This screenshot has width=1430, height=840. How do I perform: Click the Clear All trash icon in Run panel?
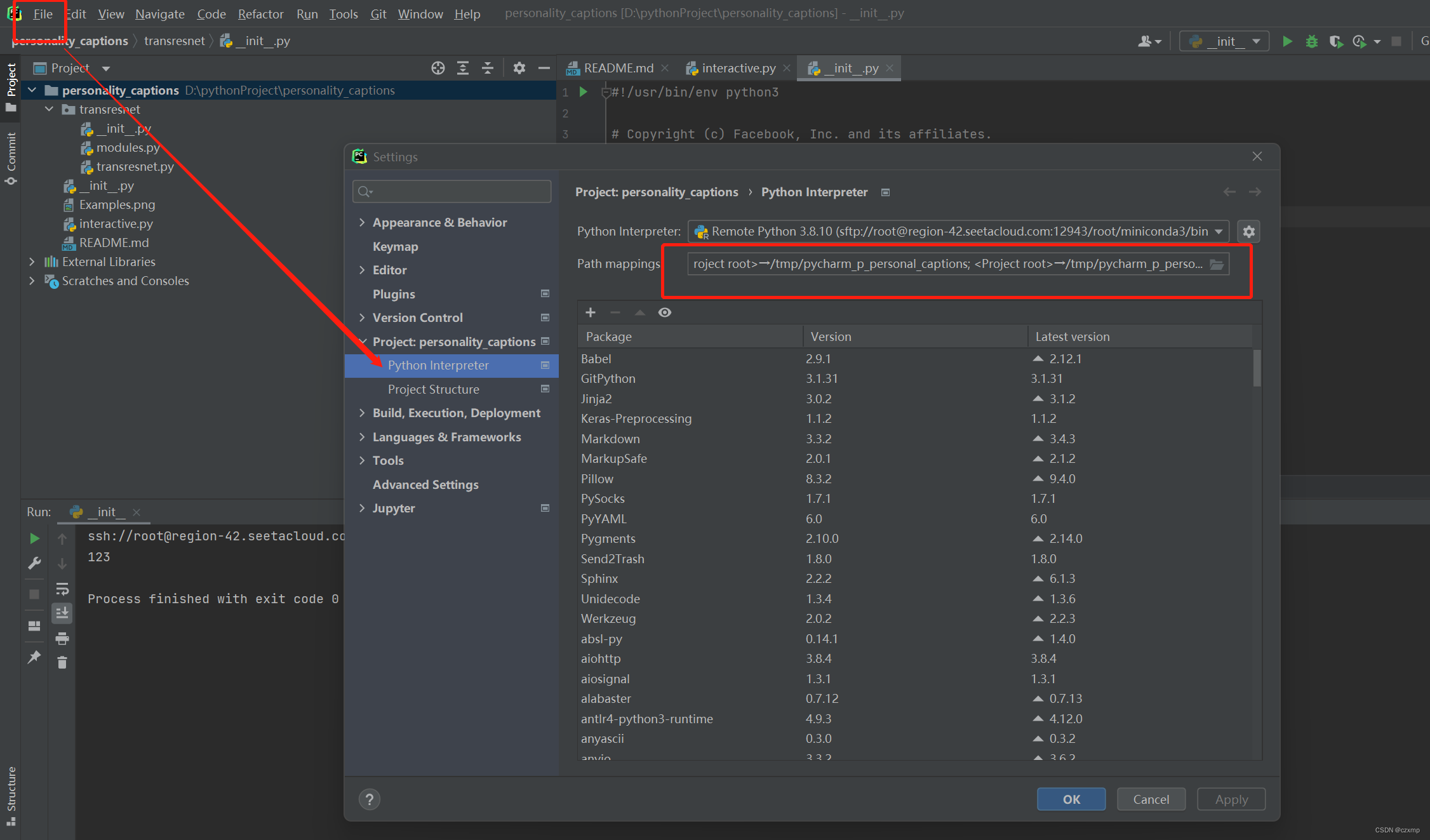[x=62, y=663]
